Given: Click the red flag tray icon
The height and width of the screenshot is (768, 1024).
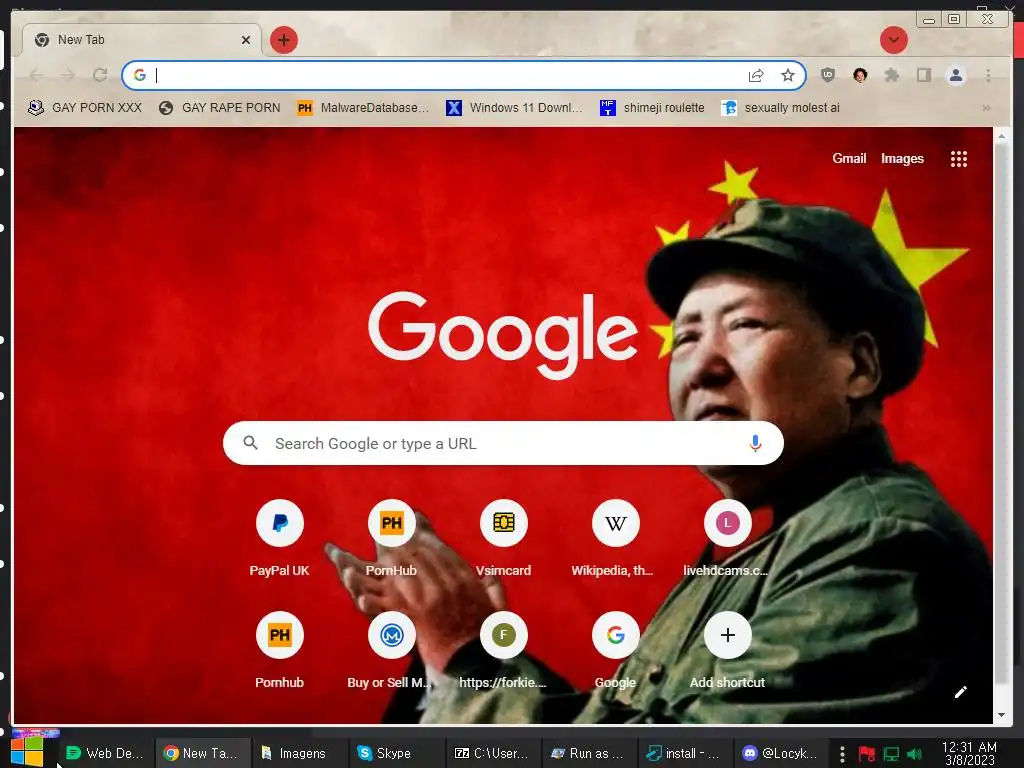Looking at the screenshot, I should point(867,754).
